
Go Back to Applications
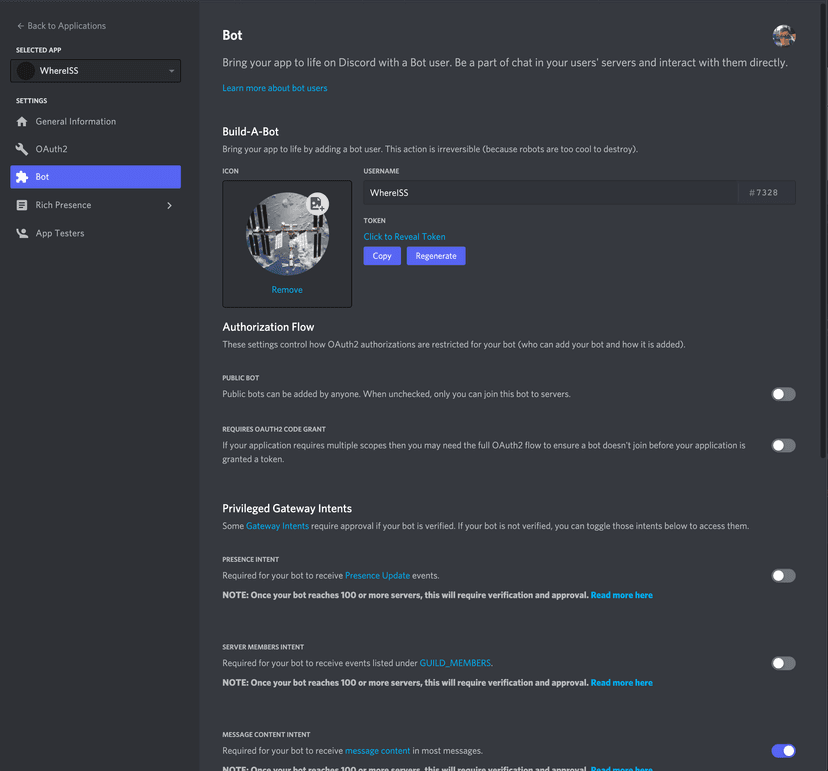61,26
